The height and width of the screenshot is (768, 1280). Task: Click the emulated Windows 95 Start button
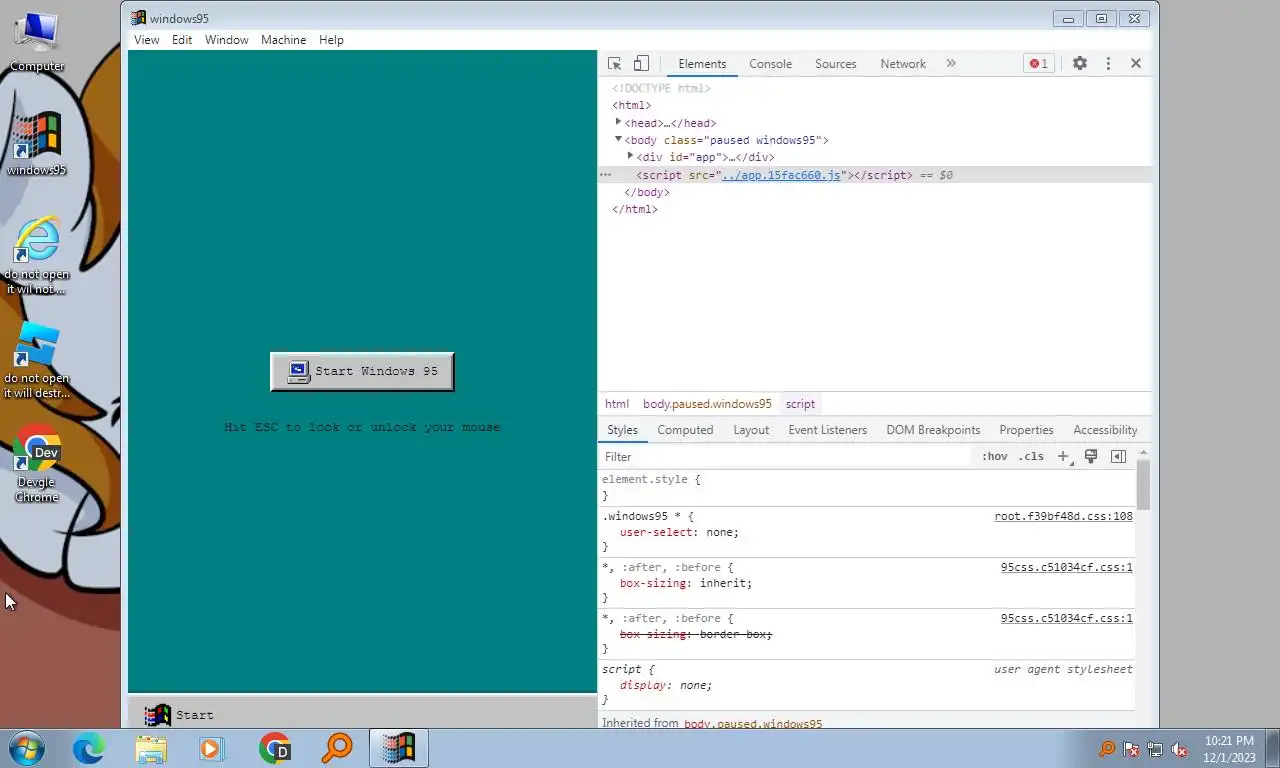click(x=179, y=714)
